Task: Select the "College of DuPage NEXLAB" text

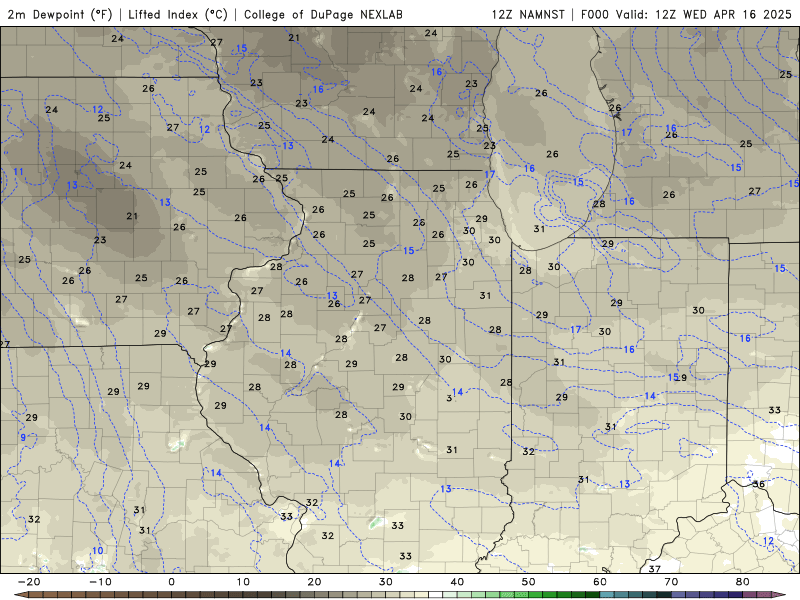Action: click(323, 14)
